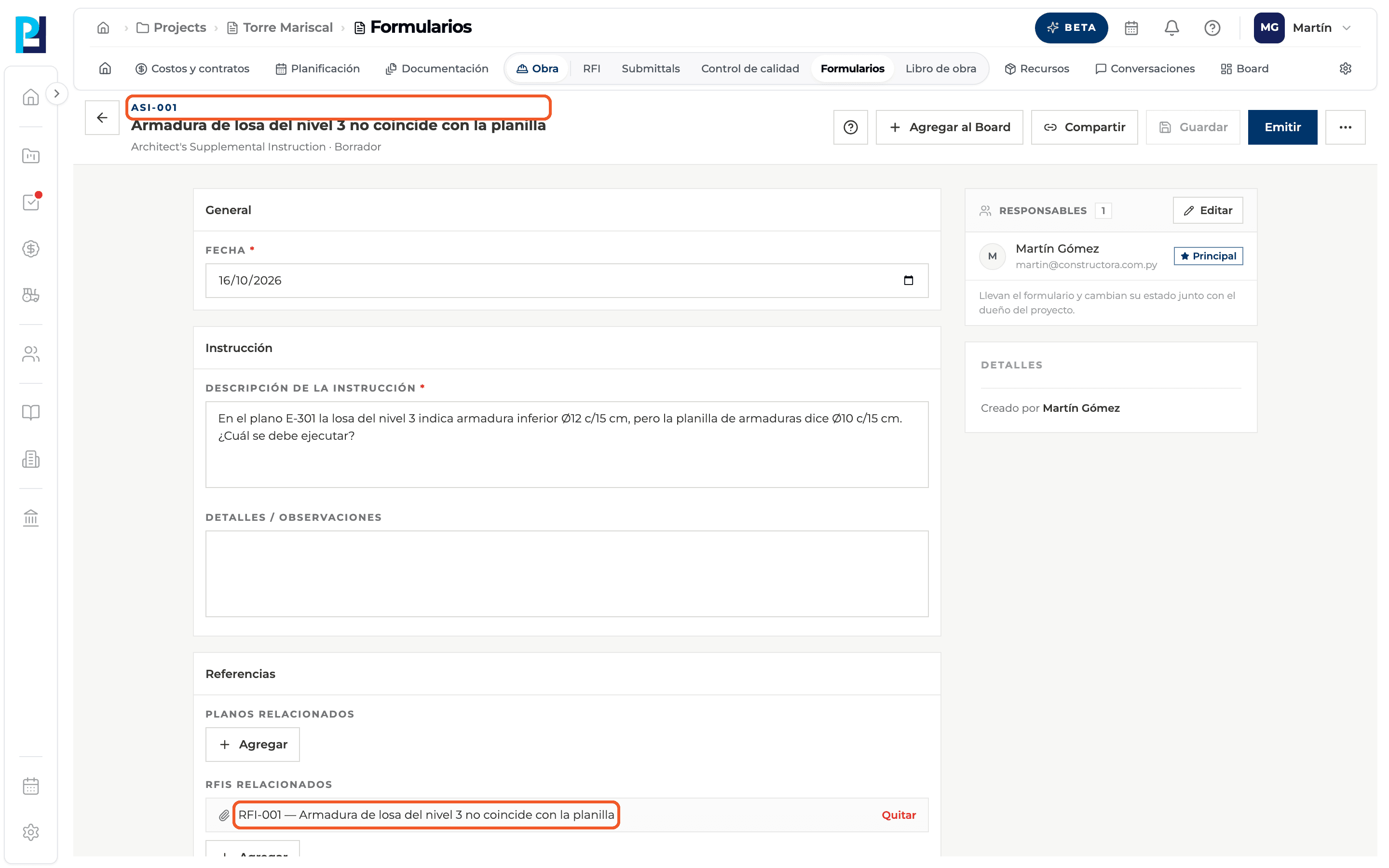Click Quitar next to RFI-001

[898, 814]
